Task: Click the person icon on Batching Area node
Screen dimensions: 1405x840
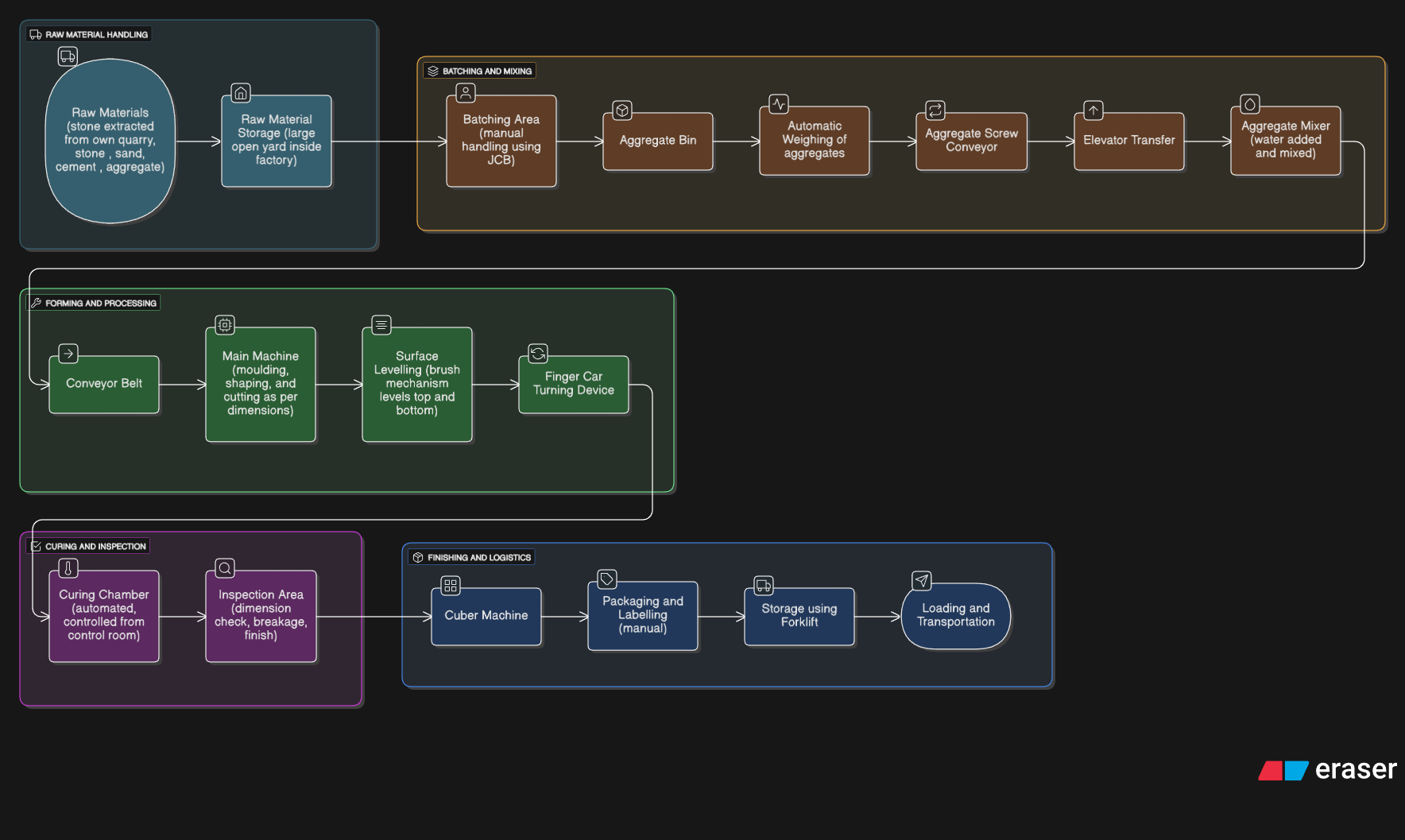Action: [x=466, y=93]
